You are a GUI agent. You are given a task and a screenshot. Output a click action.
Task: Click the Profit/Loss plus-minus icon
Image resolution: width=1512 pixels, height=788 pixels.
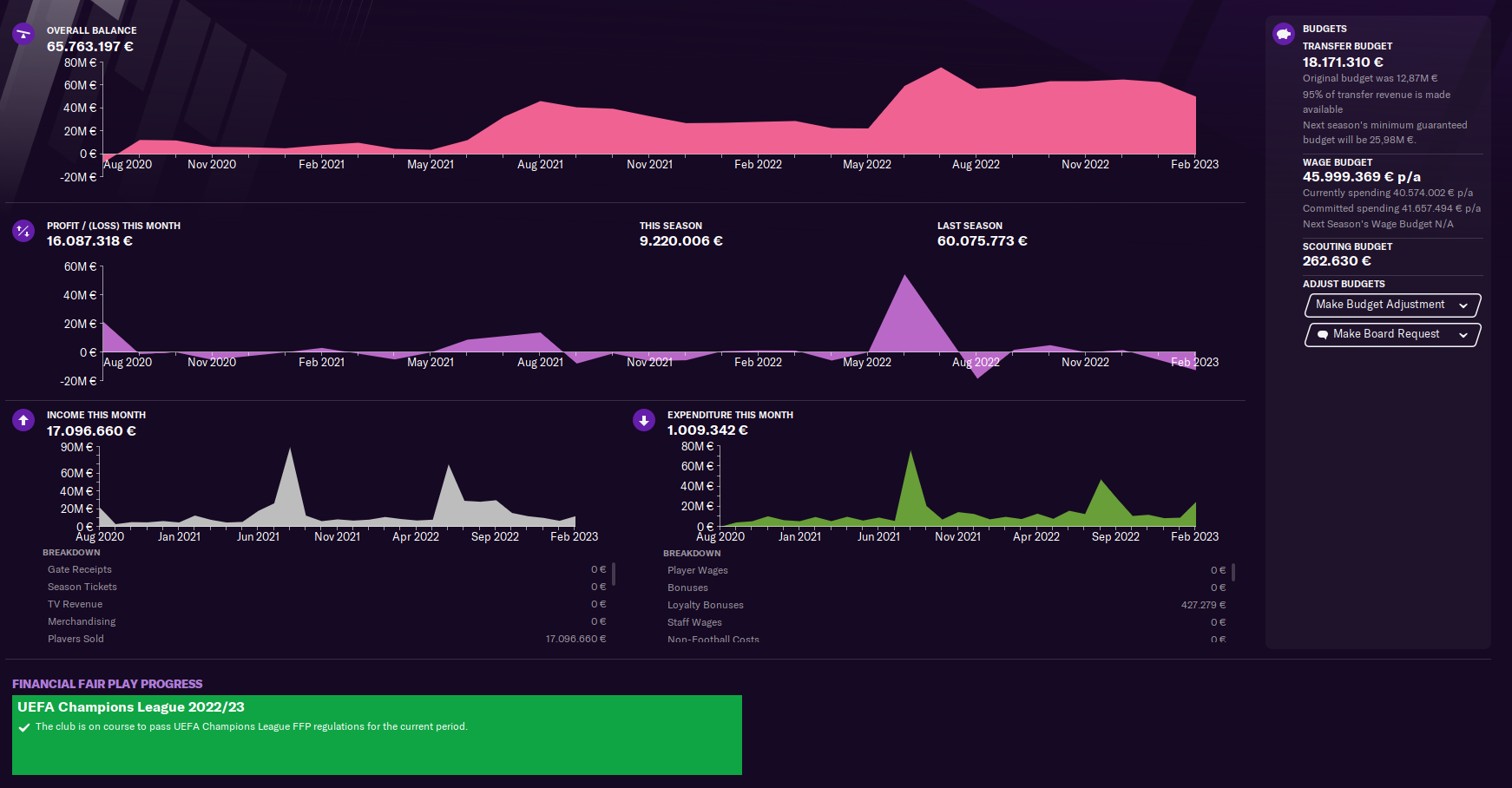click(x=23, y=231)
